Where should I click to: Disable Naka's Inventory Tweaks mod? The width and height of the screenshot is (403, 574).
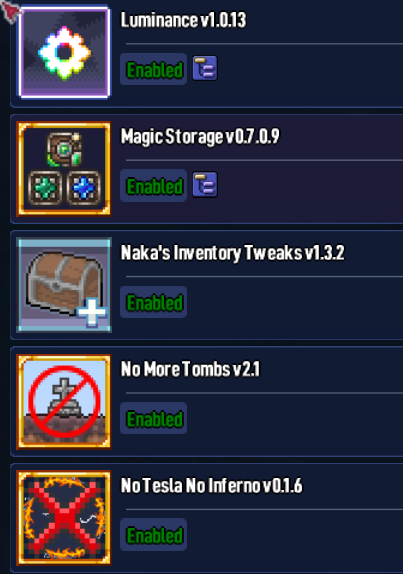point(154,302)
